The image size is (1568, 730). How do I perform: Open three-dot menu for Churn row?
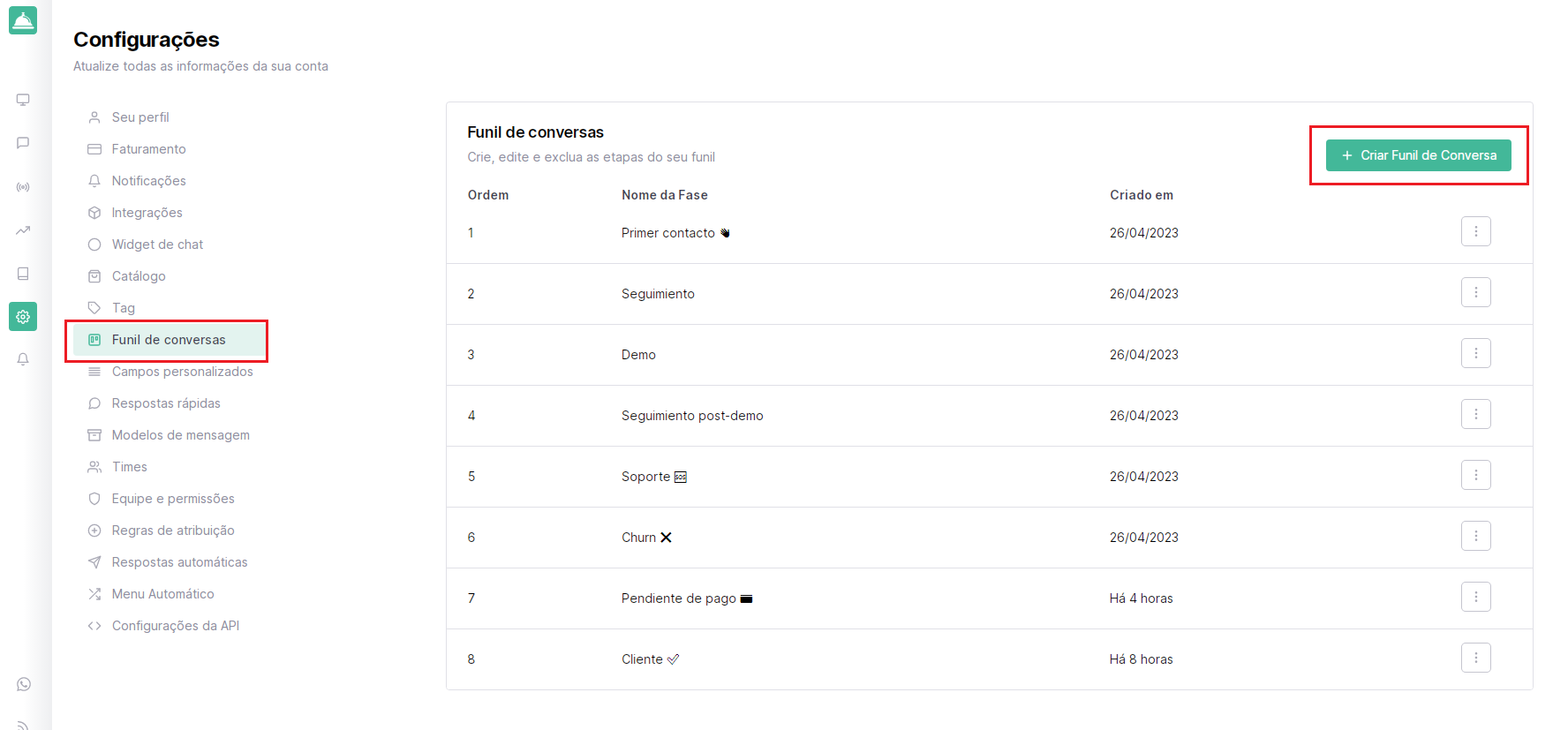(1475, 536)
